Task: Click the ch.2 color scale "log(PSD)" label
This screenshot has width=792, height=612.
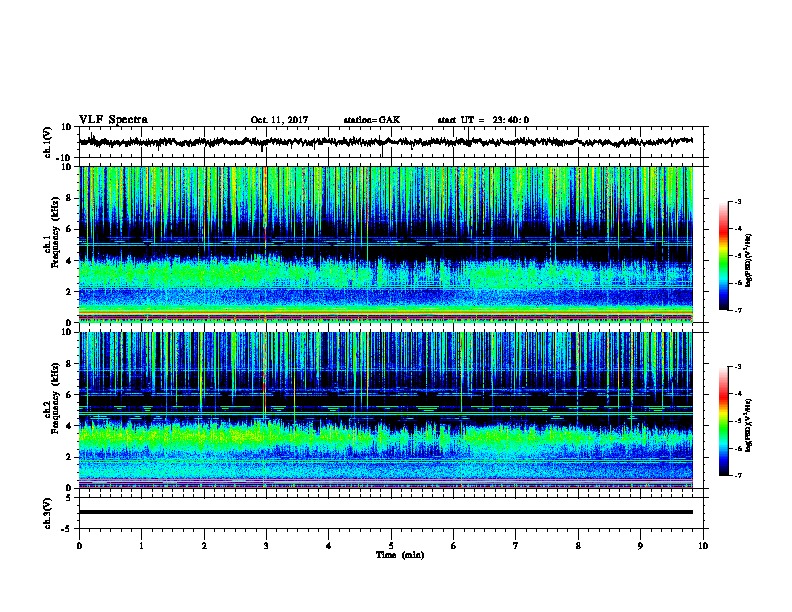Action: tap(749, 425)
